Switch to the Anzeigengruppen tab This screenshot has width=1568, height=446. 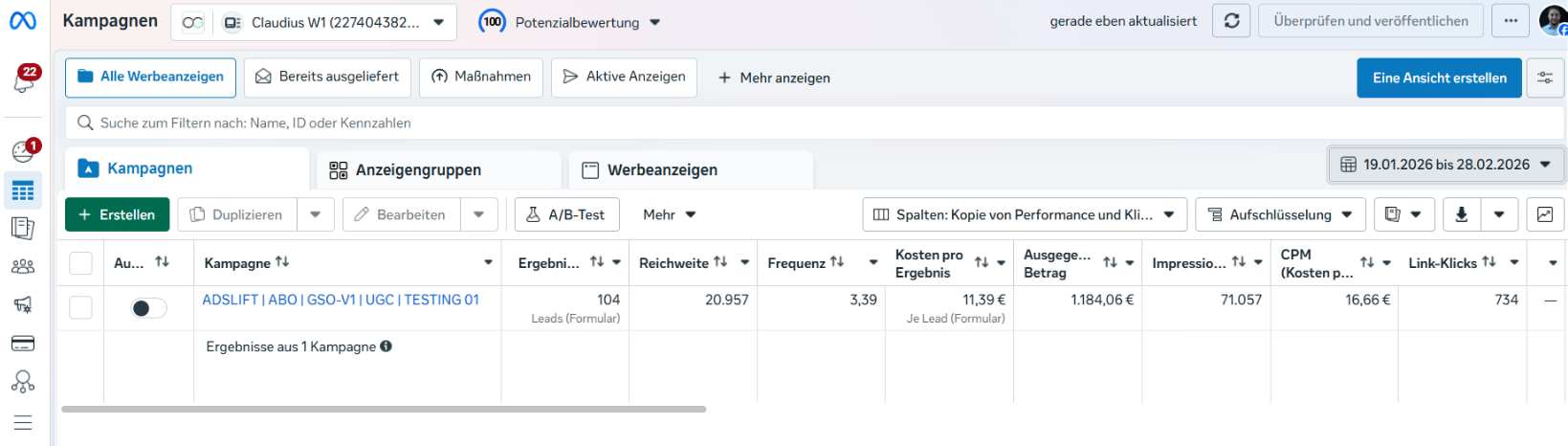439,169
